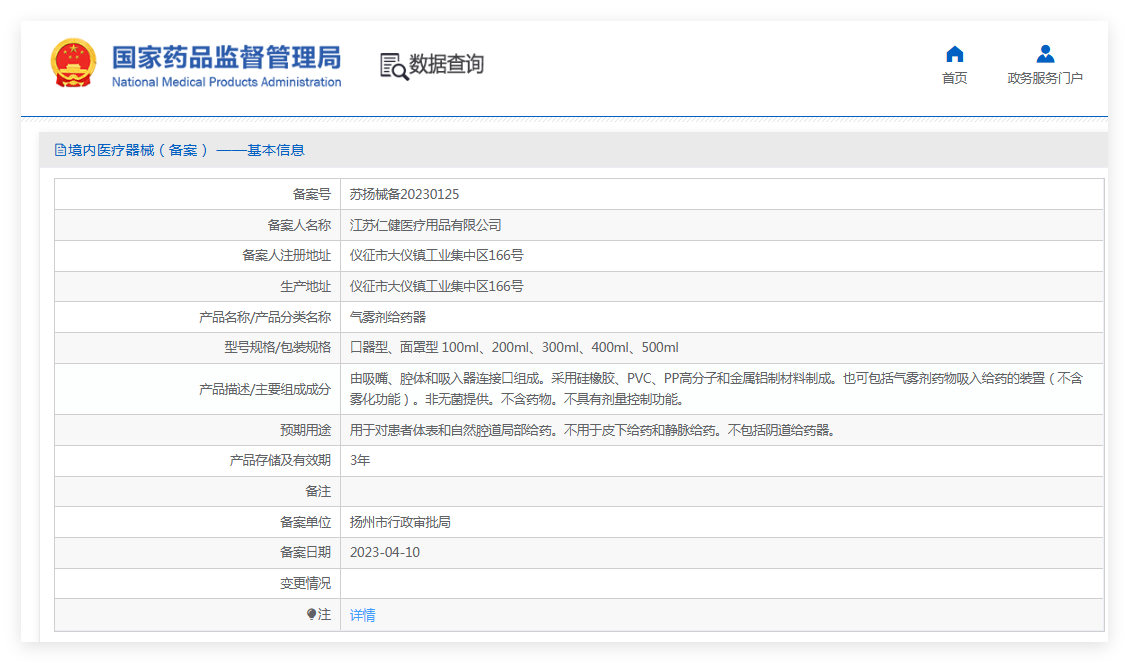Open the 首页 home icon
This screenshot has width=1129, height=663.
pyautogui.click(x=954, y=54)
